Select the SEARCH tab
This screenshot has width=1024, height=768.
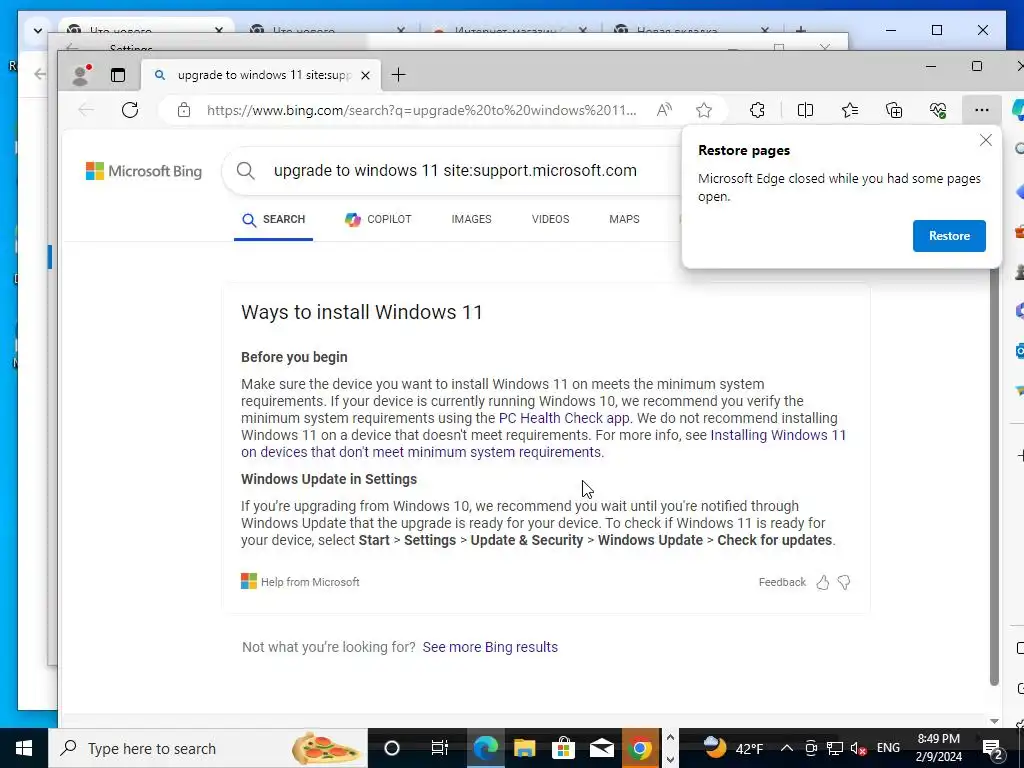[273, 219]
